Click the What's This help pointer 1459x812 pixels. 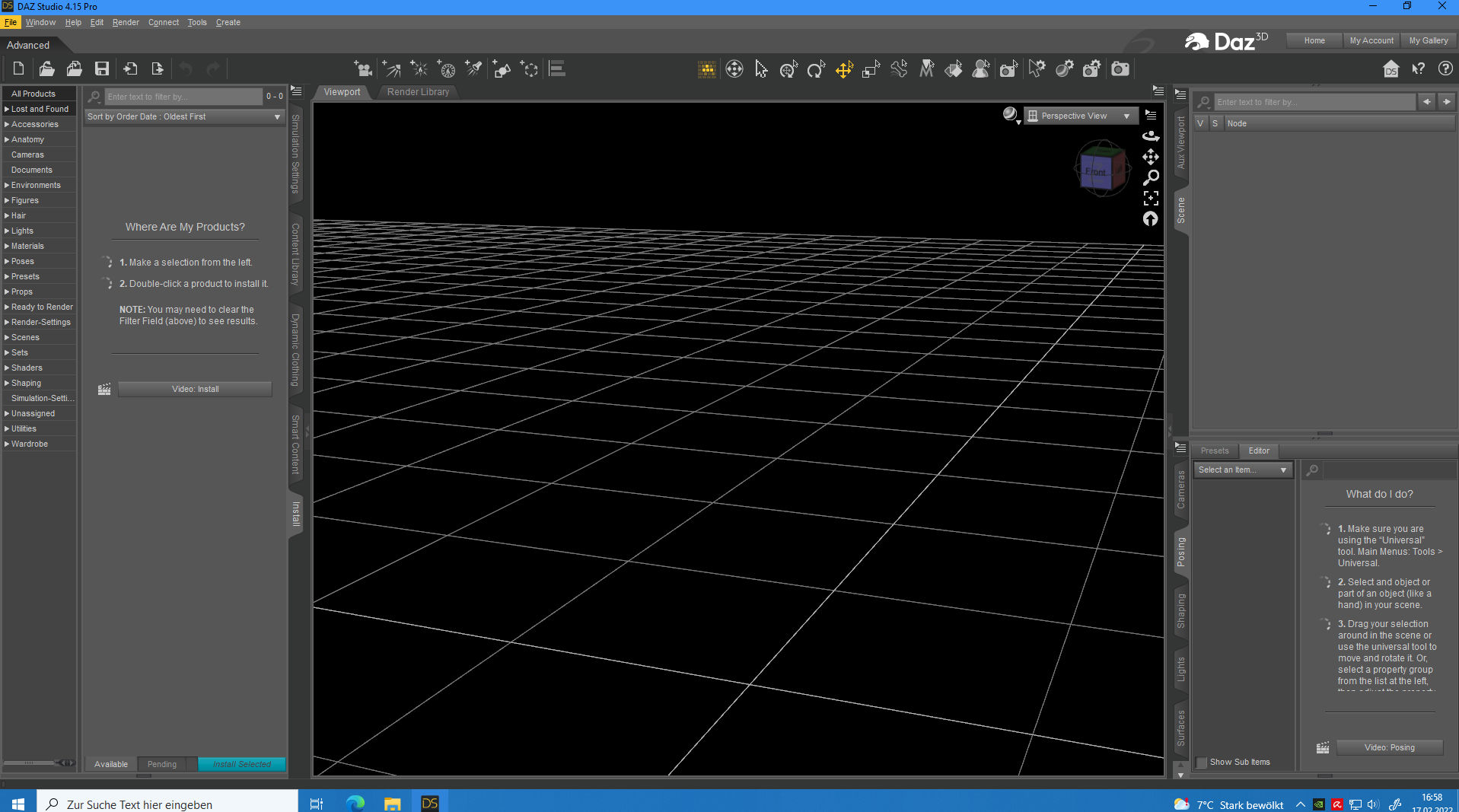[x=1418, y=69]
